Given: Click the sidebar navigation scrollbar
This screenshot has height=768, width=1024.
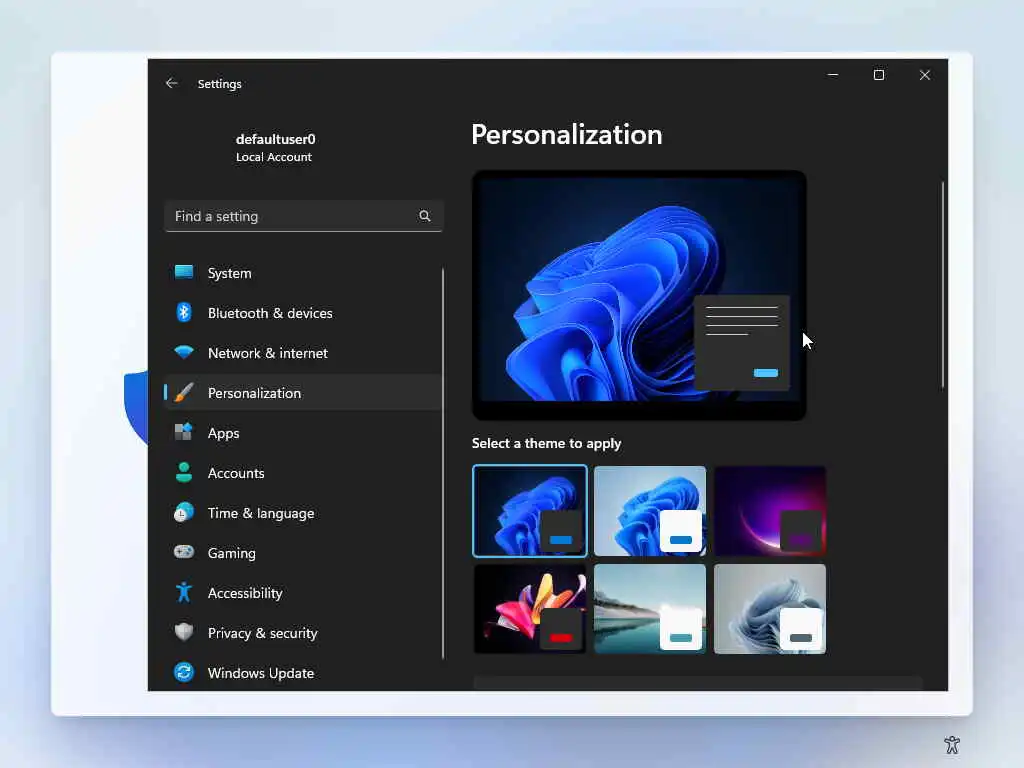Looking at the screenshot, I should click(443, 463).
